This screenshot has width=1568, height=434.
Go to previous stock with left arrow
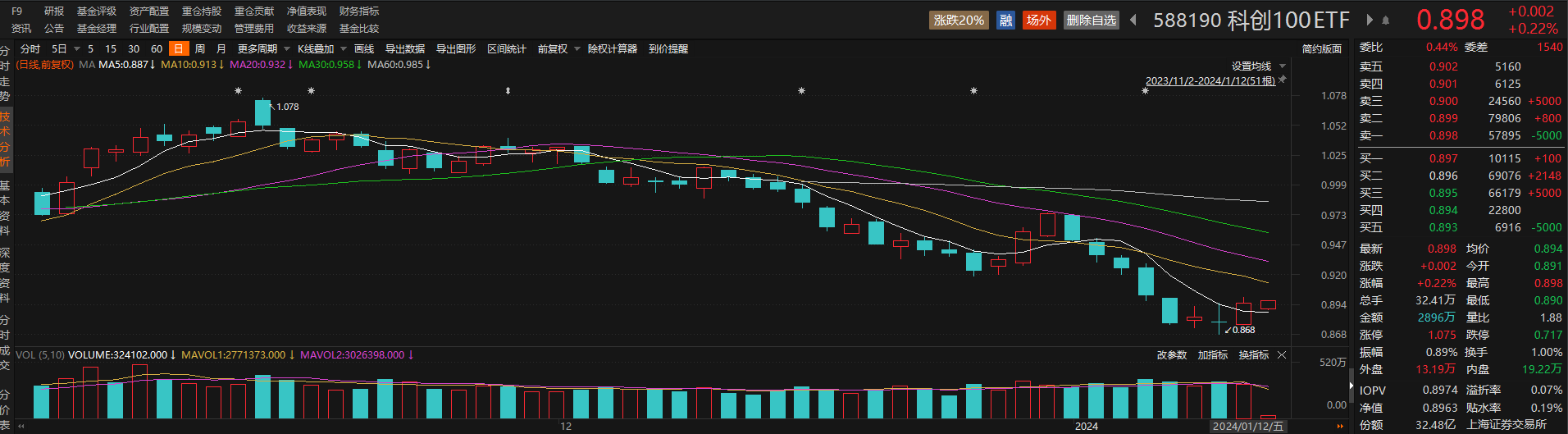1133,21
